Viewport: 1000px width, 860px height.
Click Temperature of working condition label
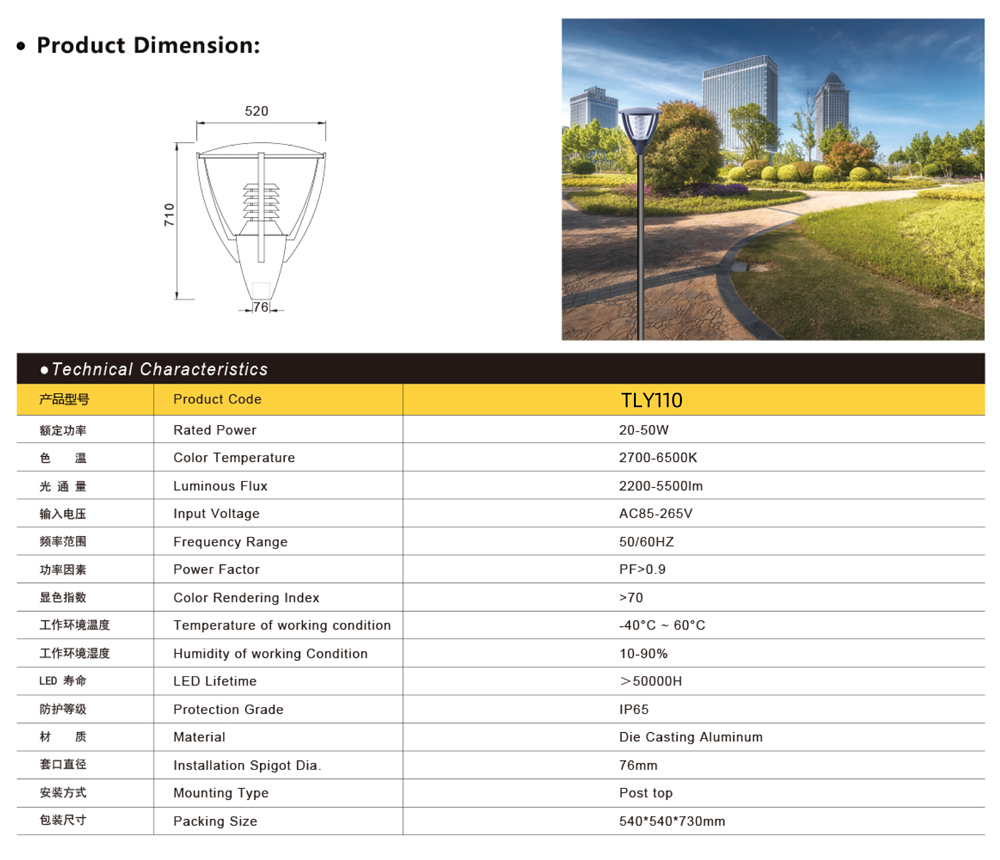[282, 625]
